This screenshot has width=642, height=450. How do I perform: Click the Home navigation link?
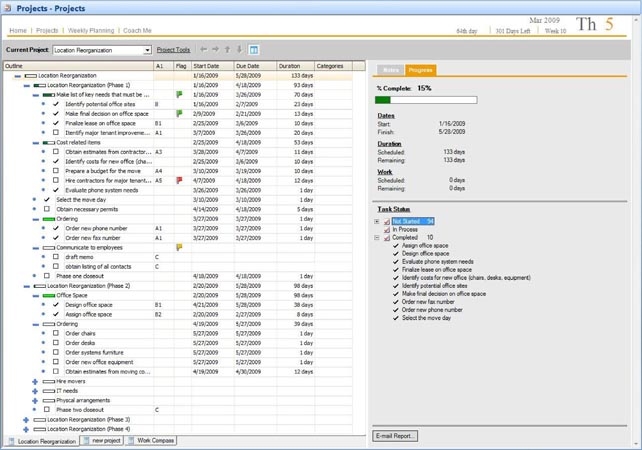pos(18,30)
